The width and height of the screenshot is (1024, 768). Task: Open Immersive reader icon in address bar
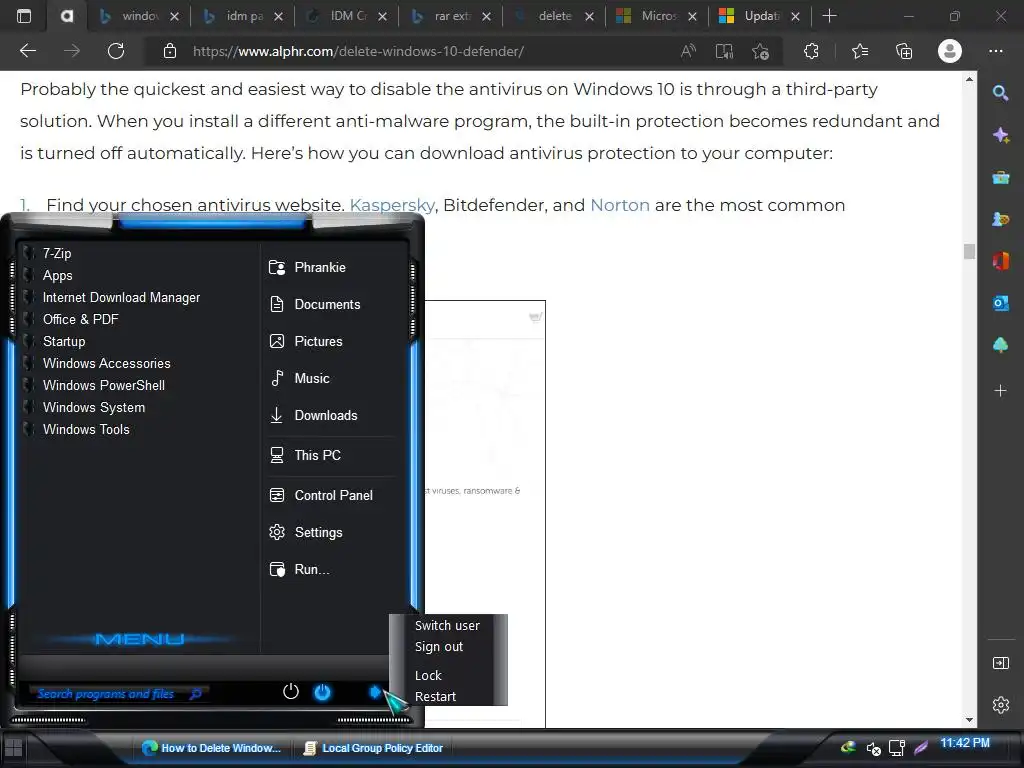(724, 51)
